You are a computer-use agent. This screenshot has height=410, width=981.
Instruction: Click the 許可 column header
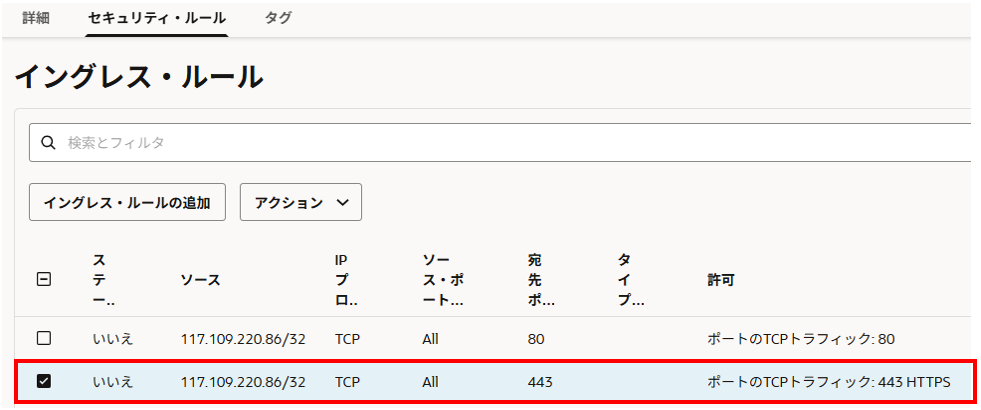click(x=720, y=280)
